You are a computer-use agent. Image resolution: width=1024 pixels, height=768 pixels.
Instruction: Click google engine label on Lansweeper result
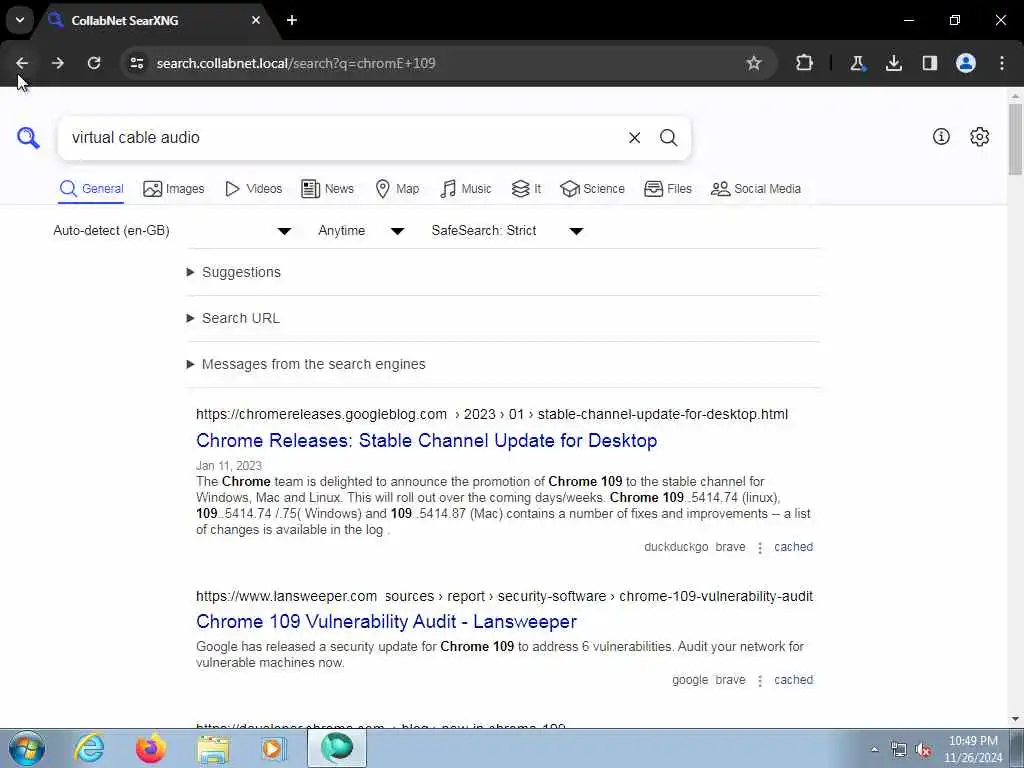(690, 679)
